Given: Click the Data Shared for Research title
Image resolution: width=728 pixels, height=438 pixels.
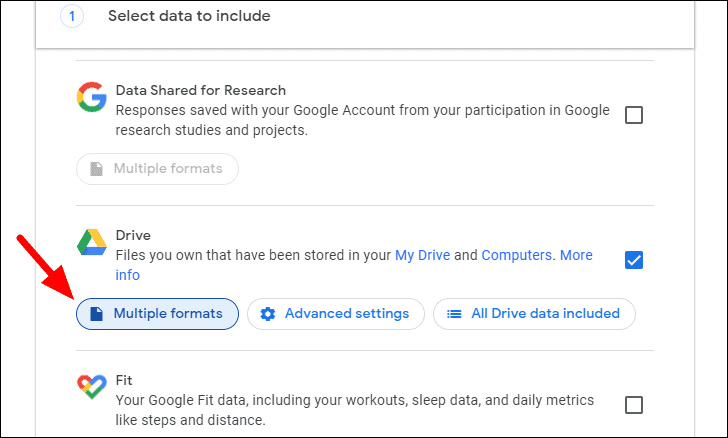Looking at the screenshot, I should click(x=200, y=90).
